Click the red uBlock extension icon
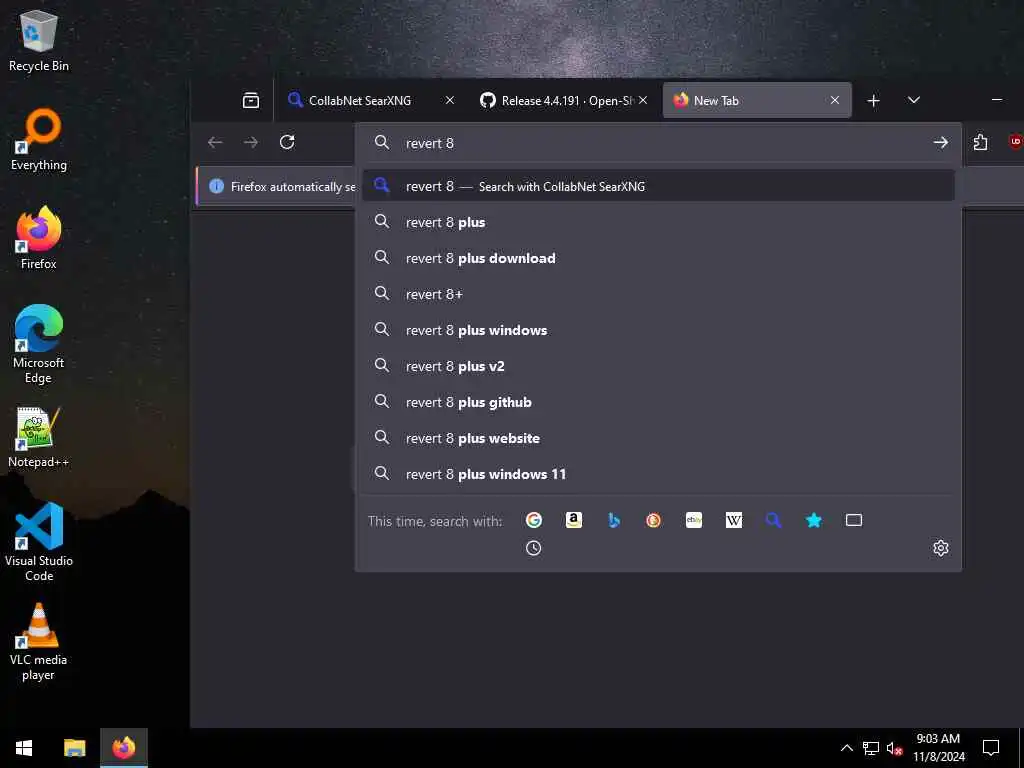 coord(1016,142)
